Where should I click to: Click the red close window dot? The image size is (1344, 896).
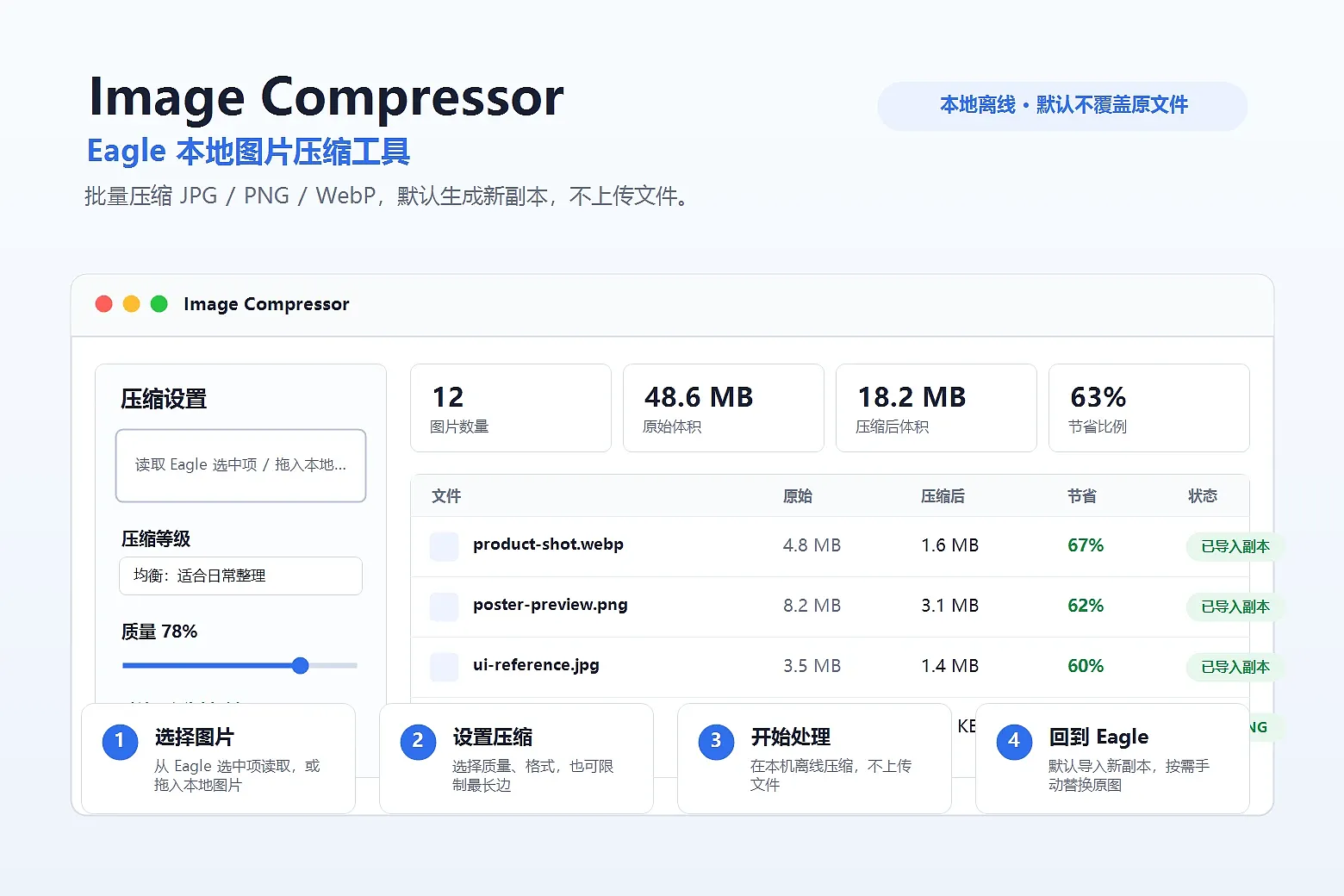[x=104, y=304]
